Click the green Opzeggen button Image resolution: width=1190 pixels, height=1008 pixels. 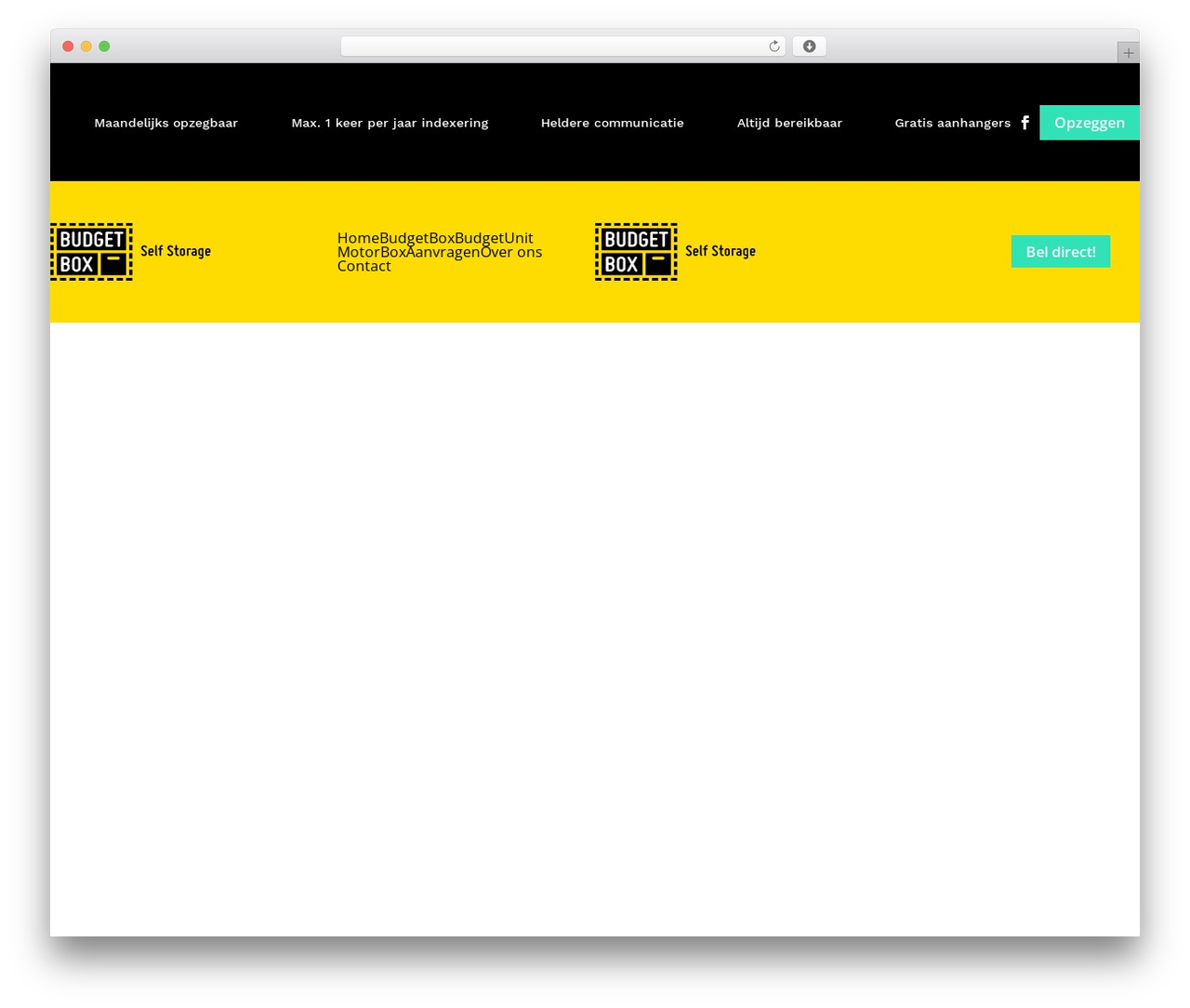click(x=1090, y=123)
